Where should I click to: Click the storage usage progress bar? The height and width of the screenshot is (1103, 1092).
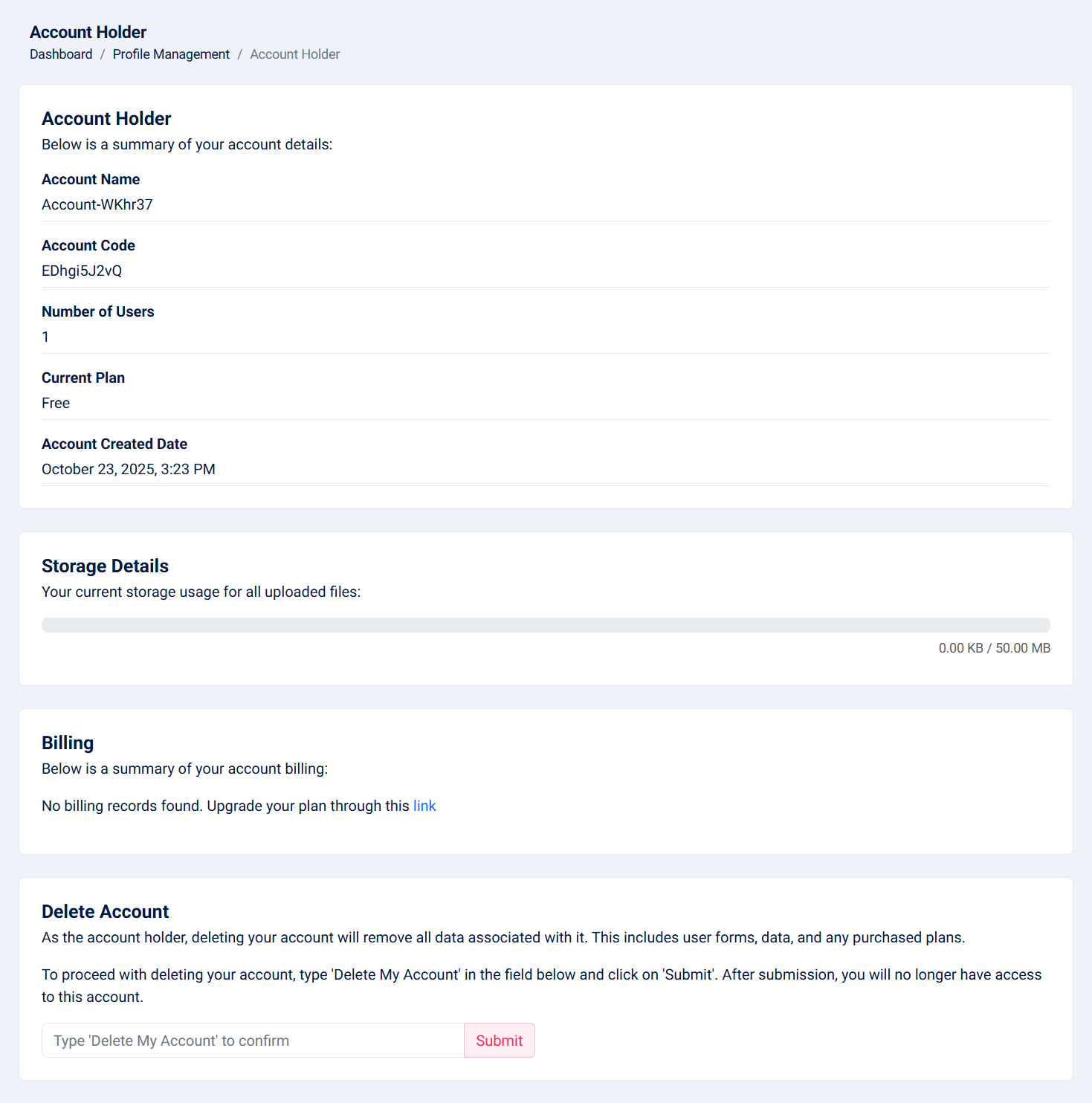click(546, 625)
